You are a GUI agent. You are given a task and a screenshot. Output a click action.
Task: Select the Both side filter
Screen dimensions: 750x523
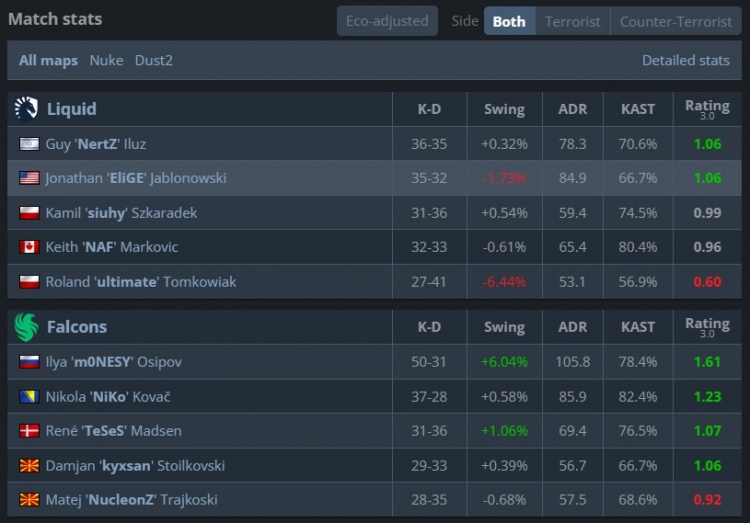pyautogui.click(x=509, y=21)
